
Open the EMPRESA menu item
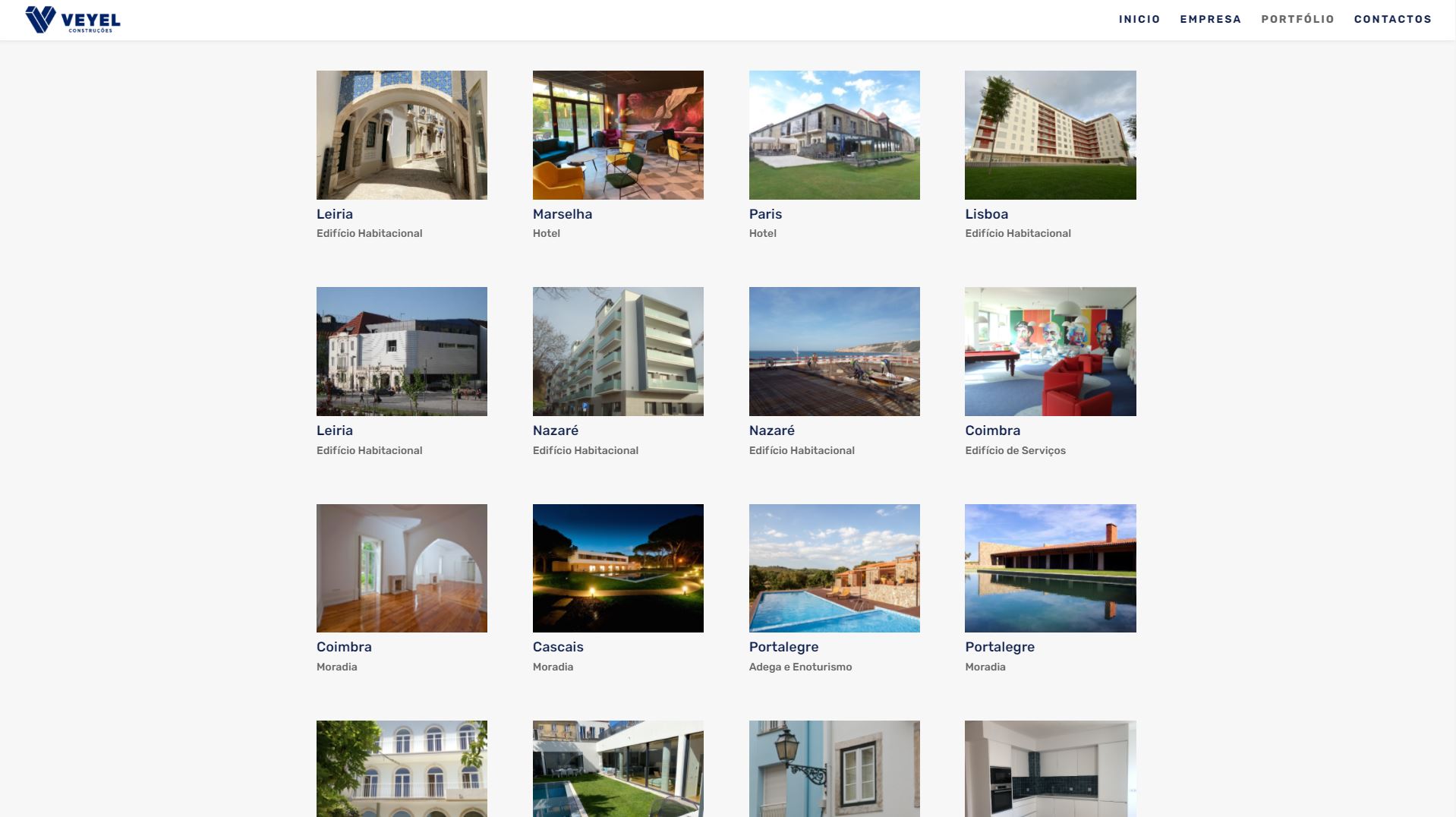pos(1210,19)
